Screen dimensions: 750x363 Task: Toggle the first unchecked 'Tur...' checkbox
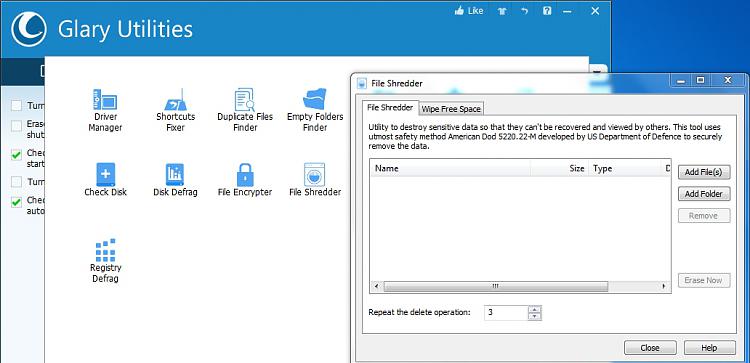click(17, 106)
